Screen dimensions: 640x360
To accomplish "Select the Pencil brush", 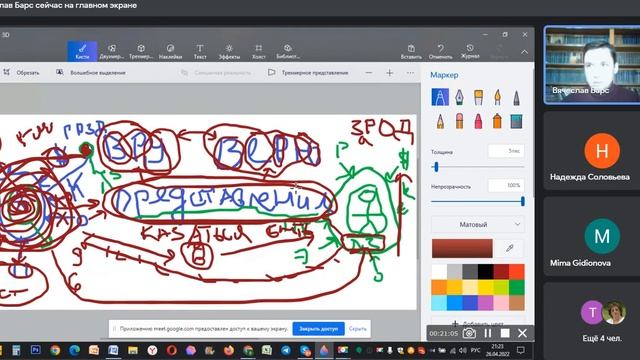I will click(440, 121).
